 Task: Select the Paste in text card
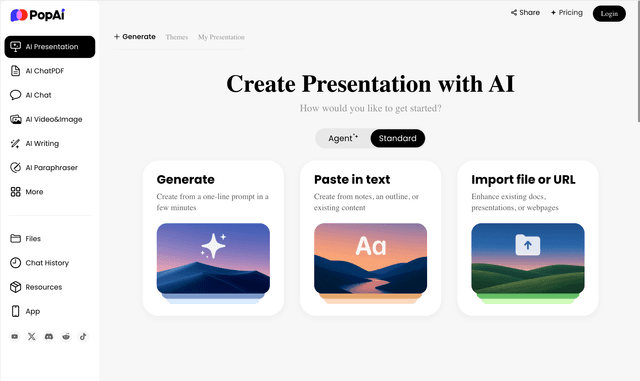(371, 238)
